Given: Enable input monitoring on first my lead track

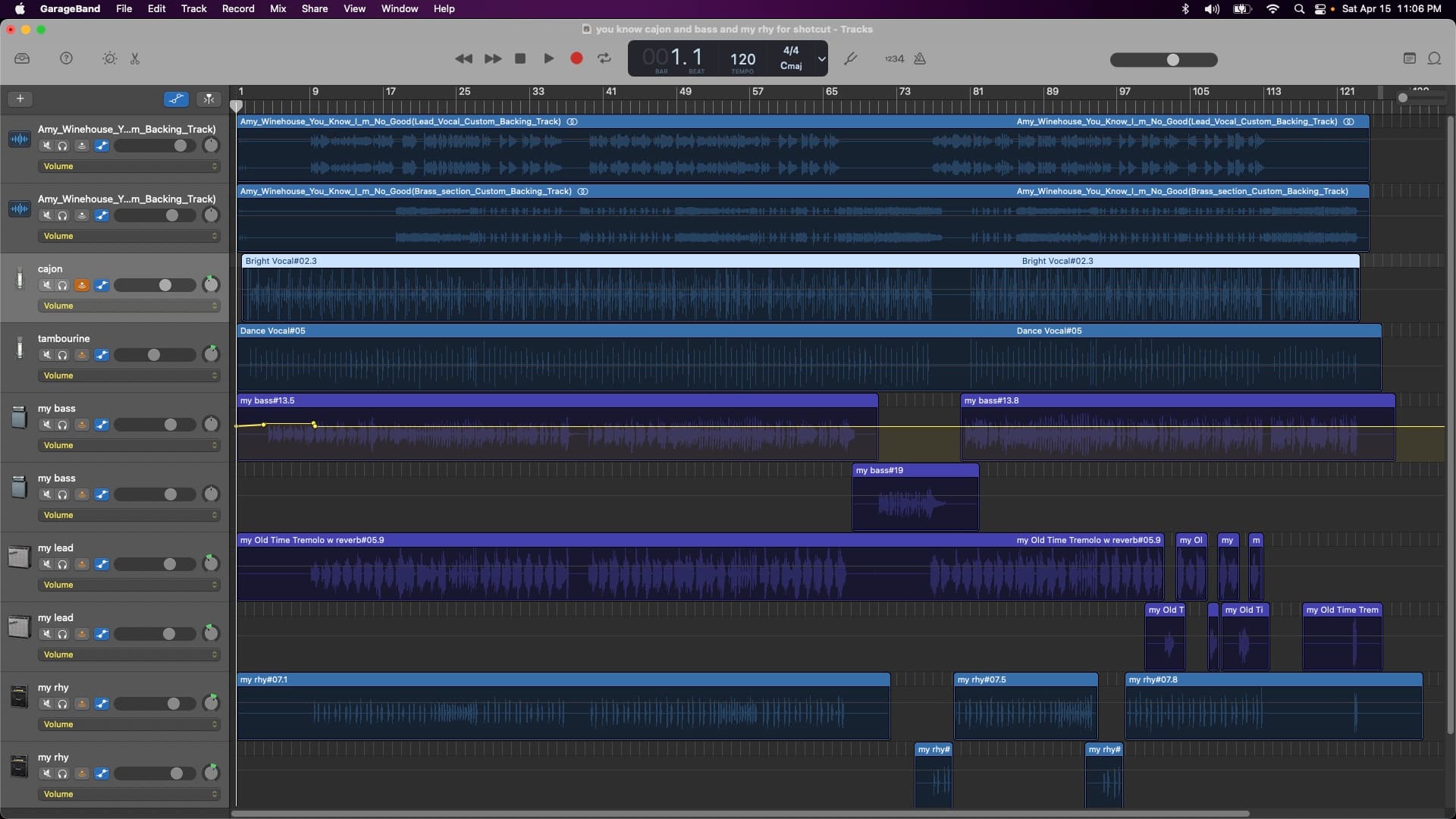Looking at the screenshot, I should [x=82, y=564].
